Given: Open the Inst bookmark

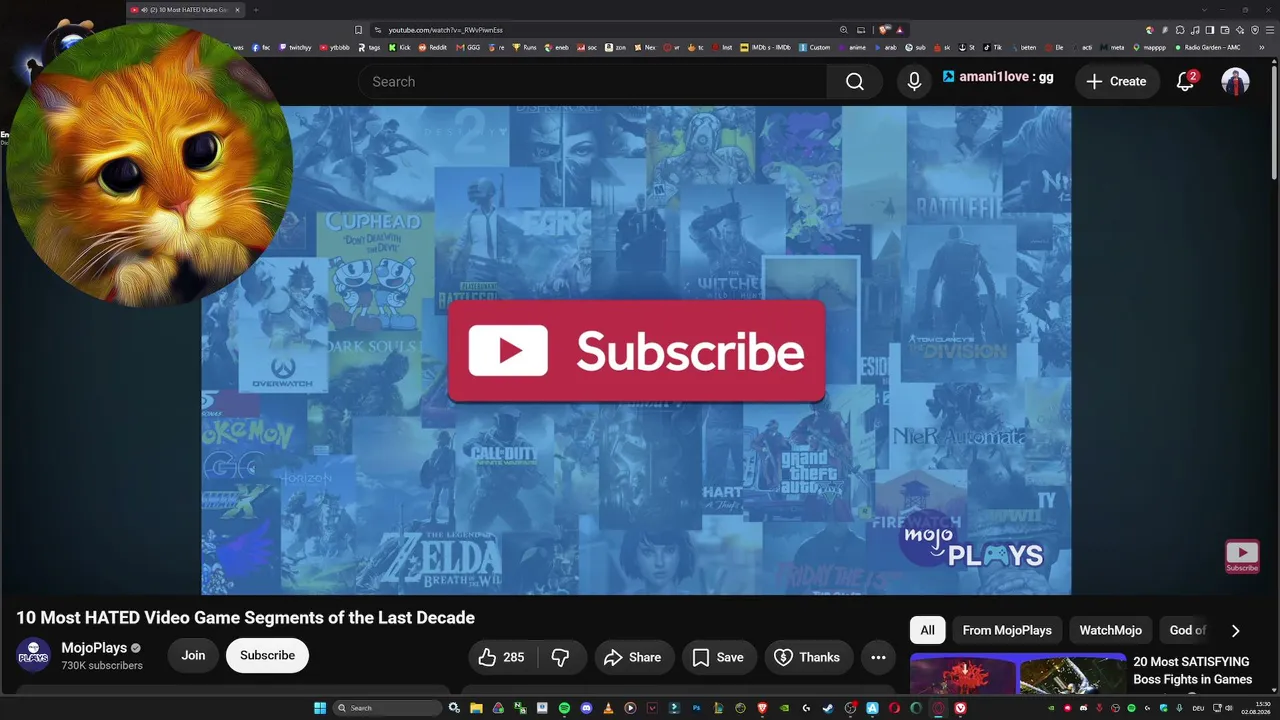Looking at the screenshot, I should 722,47.
